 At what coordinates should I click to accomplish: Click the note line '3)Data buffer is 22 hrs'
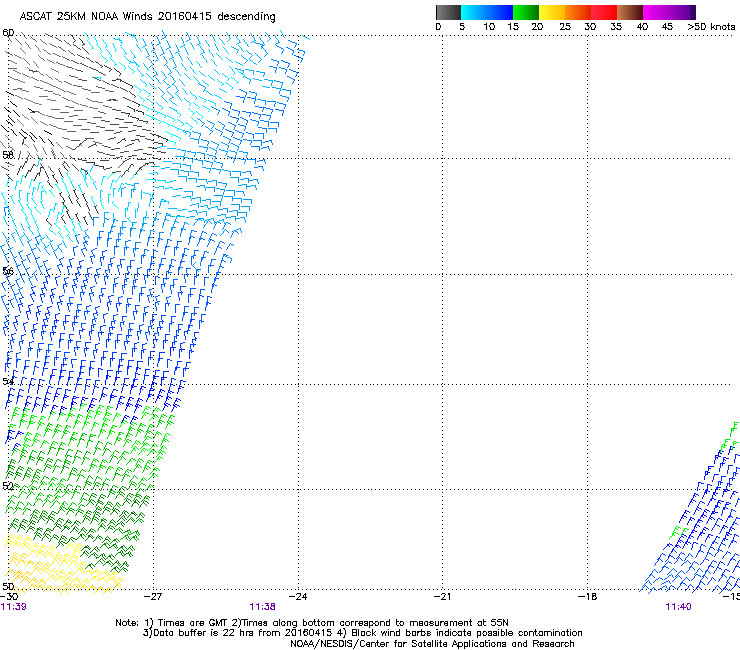362,633
